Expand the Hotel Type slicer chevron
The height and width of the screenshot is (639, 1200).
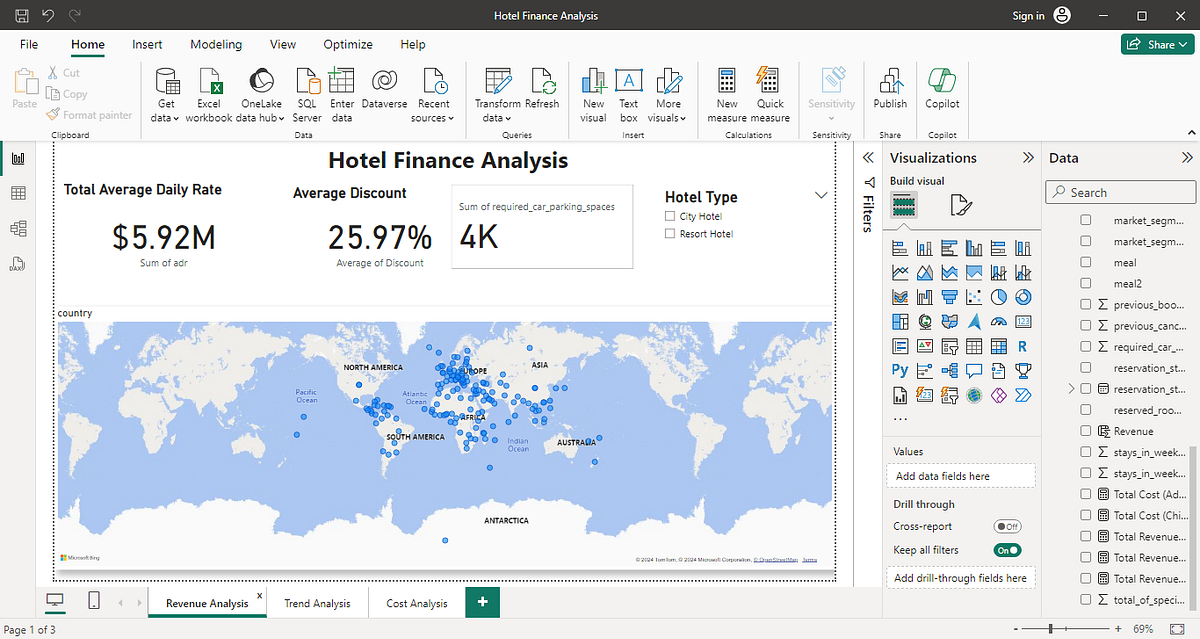click(x=822, y=196)
